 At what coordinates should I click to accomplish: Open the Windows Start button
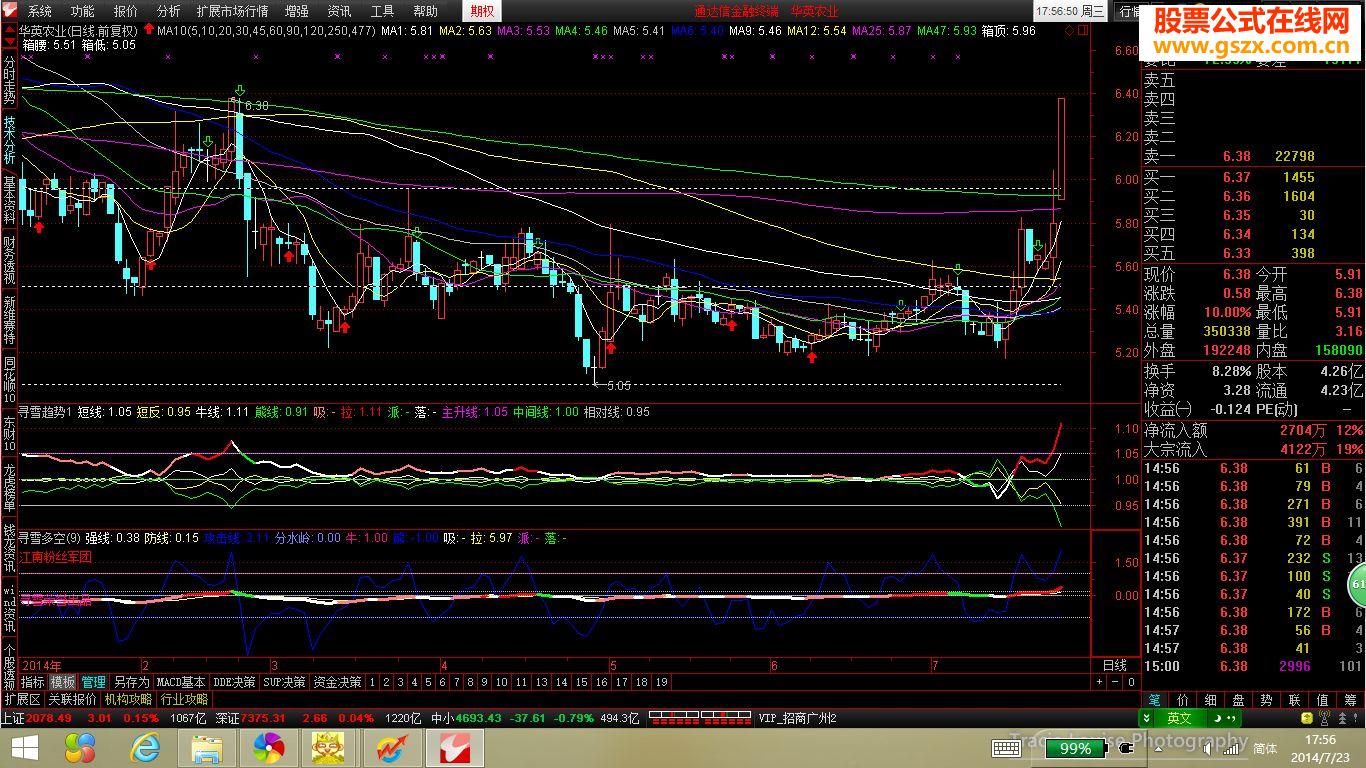[24, 748]
